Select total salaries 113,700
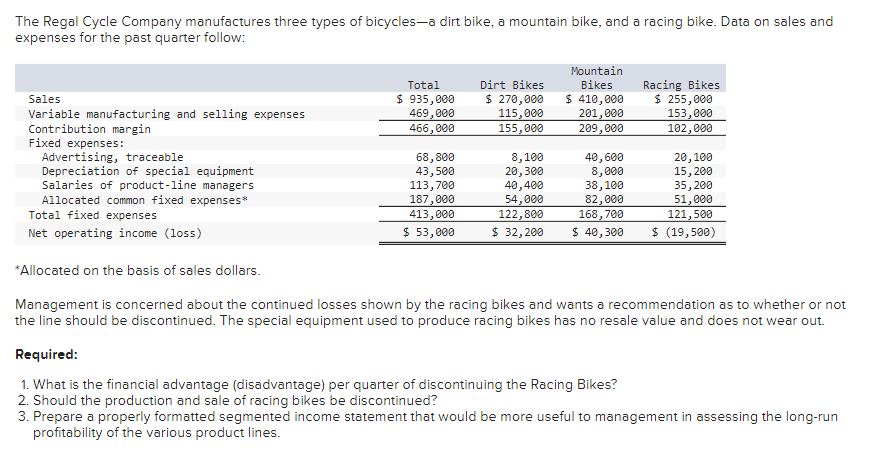This screenshot has width=871, height=454. [x=432, y=185]
